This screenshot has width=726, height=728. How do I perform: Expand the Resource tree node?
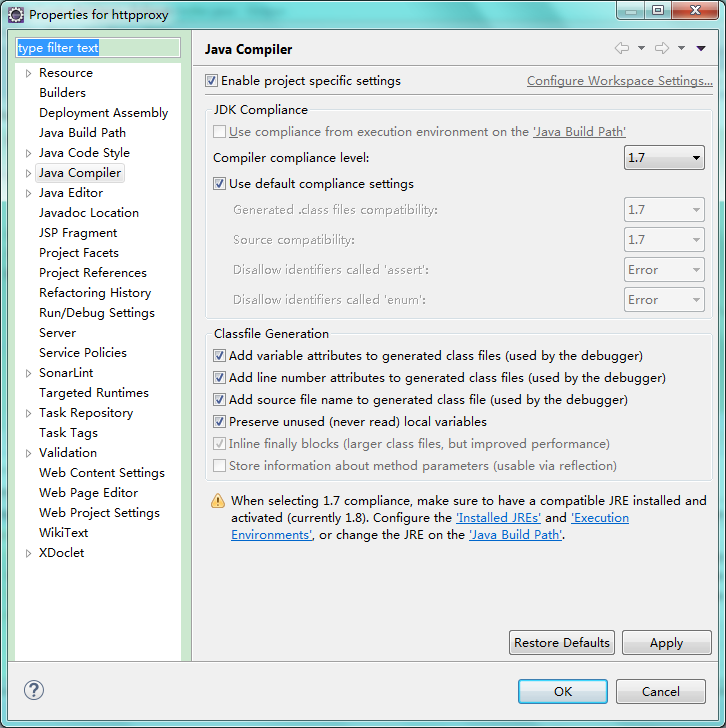point(28,73)
